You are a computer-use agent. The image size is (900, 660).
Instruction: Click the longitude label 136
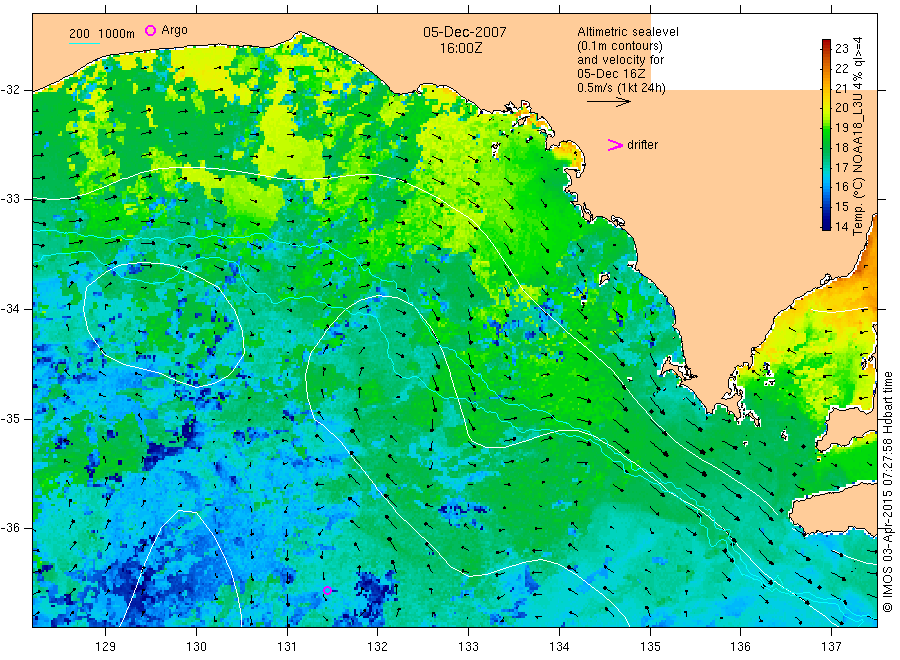(x=740, y=646)
